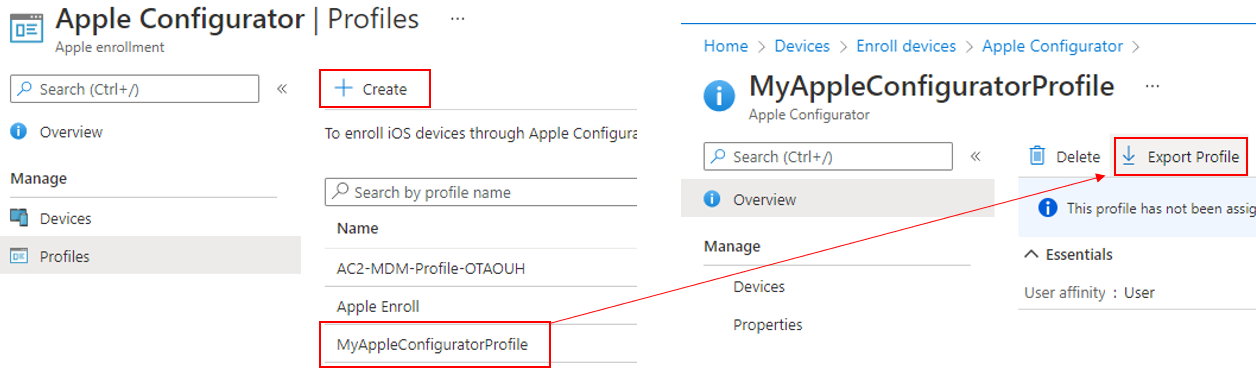
Task: Open ellipsis menu beside MyAppleConfiguratorProfile title
Action: point(1152,86)
